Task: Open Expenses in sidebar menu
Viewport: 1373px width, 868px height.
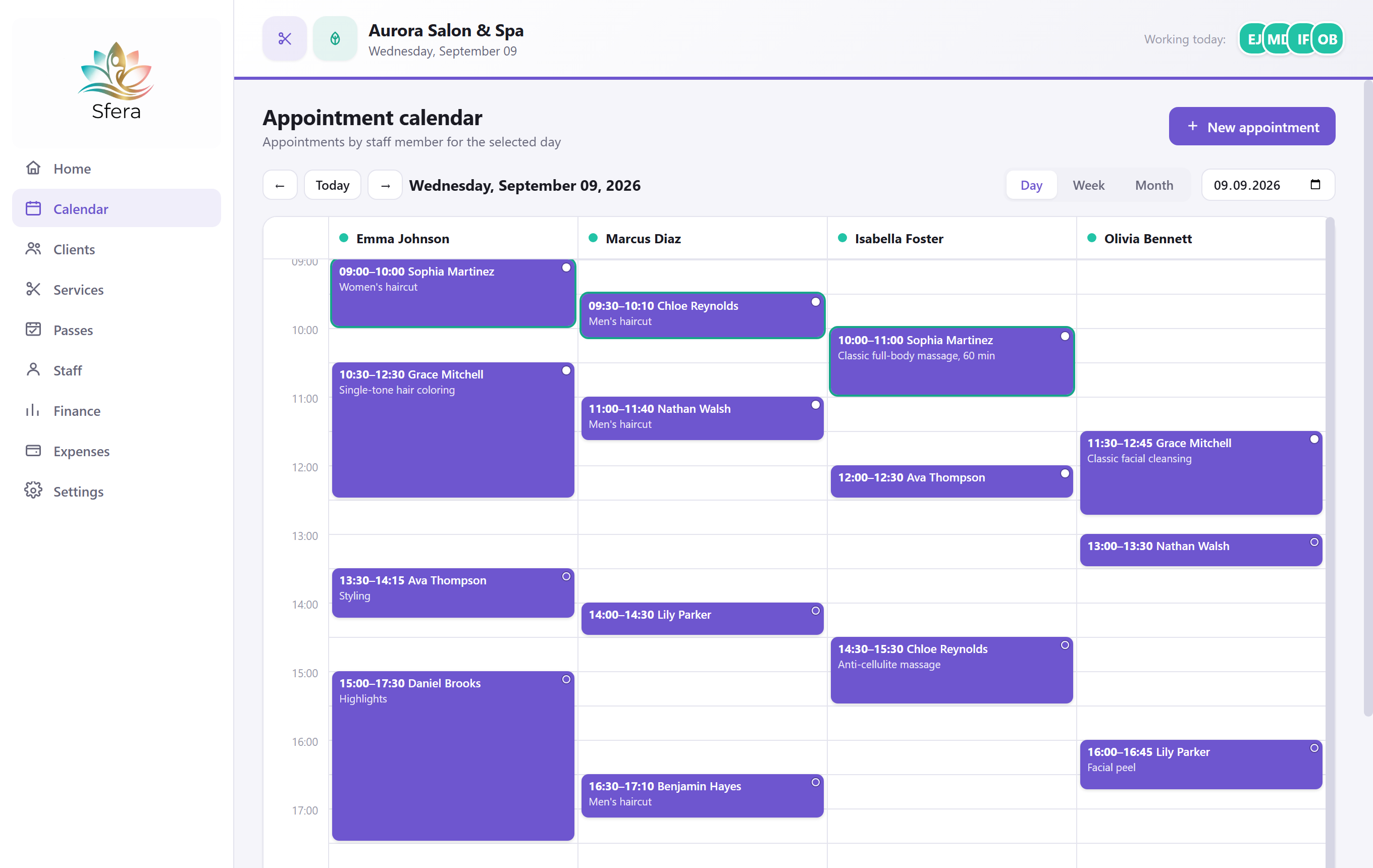Action: tap(116, 451)
